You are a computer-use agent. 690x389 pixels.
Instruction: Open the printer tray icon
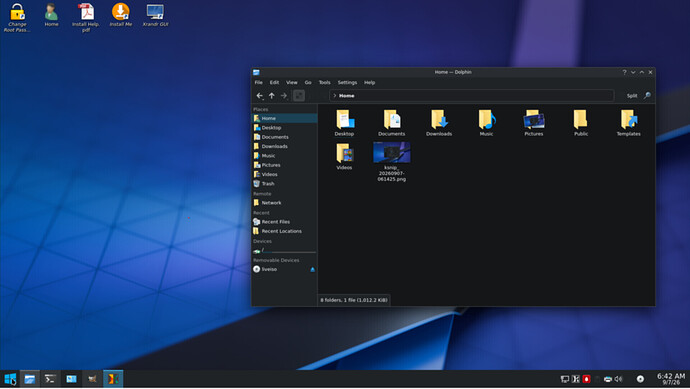pyautogui.click(x=608, y=379)
